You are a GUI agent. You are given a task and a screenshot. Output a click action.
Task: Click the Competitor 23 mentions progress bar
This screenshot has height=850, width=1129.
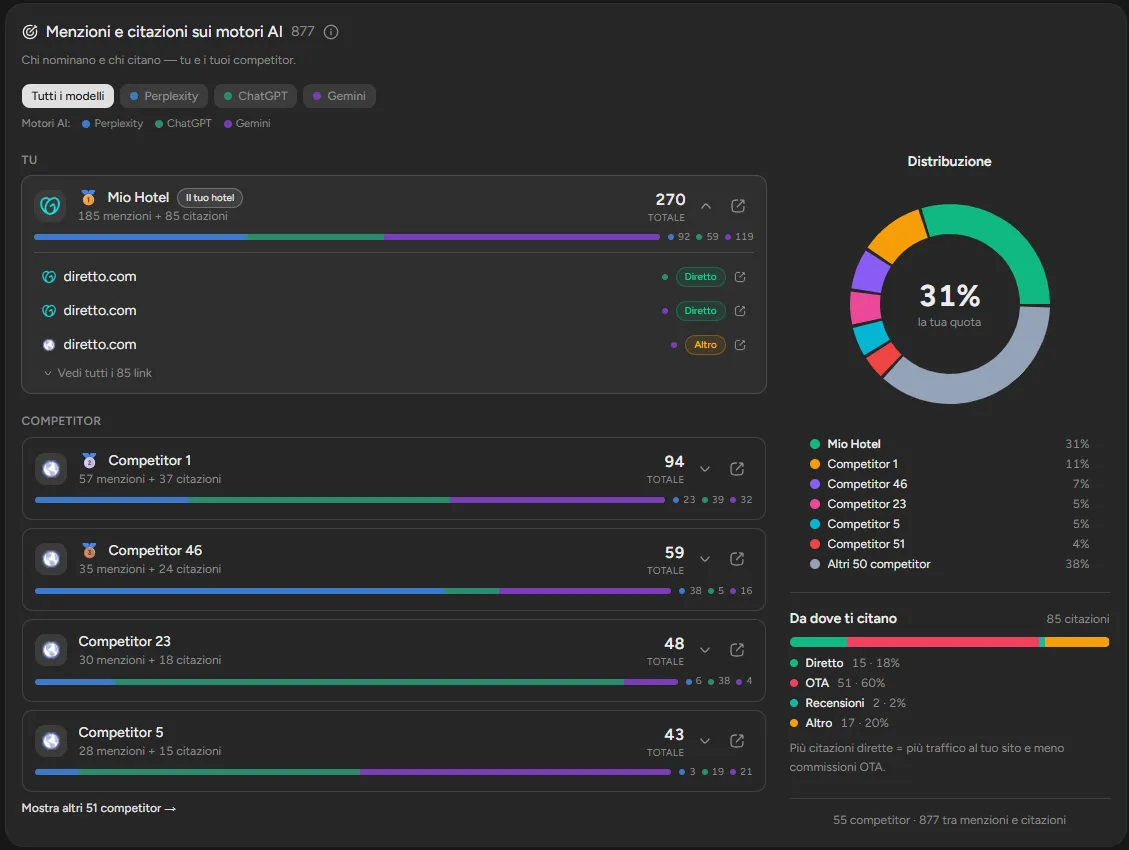click(x=356, y=682)
